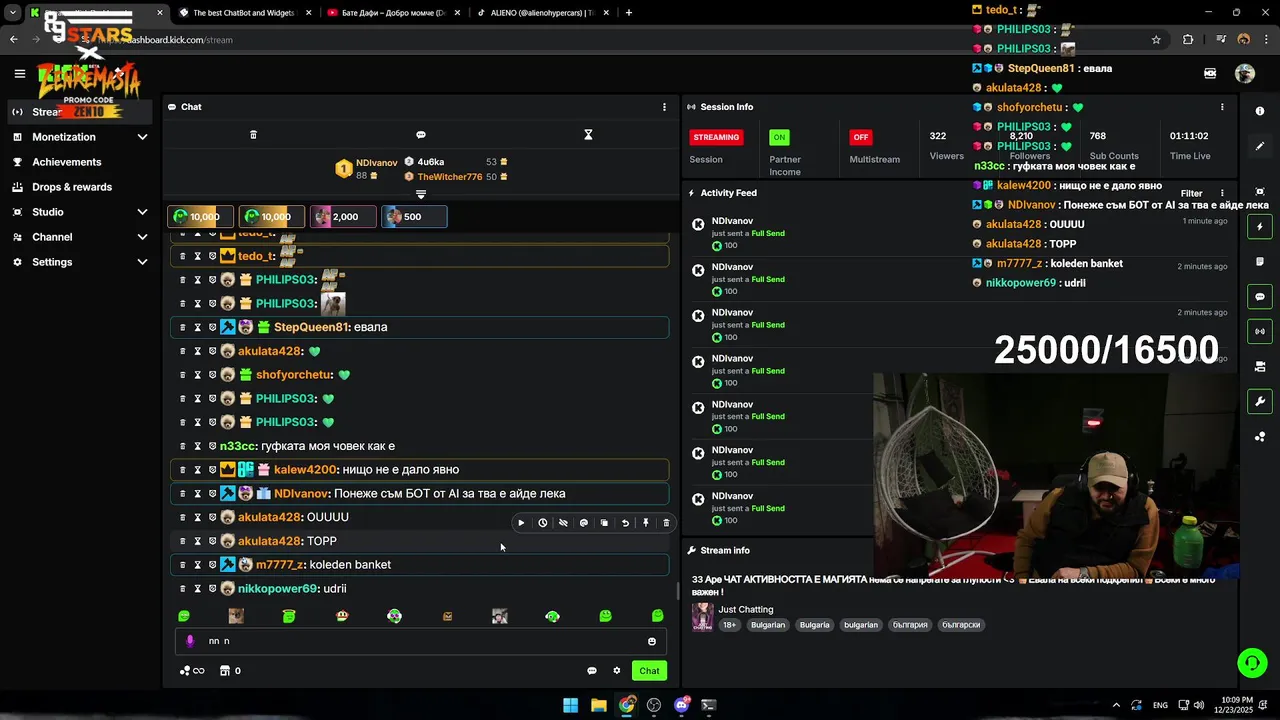Click the 2,000 gift badge
The height and width of the screenshot is (720, 1280).
pyautogui.click(x=343, y=217)
